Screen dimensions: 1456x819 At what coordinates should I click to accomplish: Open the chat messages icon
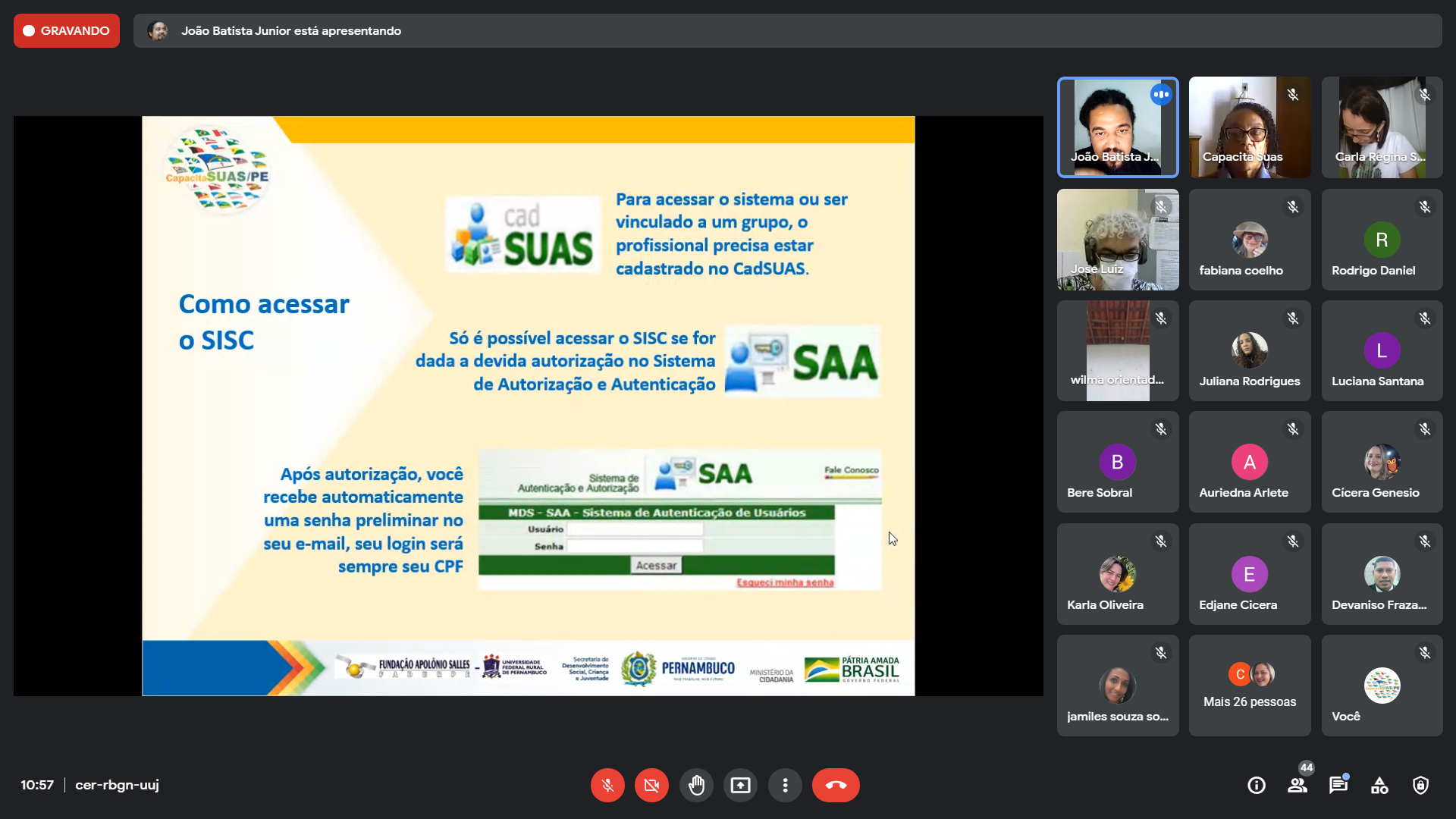click(1338, 785)
